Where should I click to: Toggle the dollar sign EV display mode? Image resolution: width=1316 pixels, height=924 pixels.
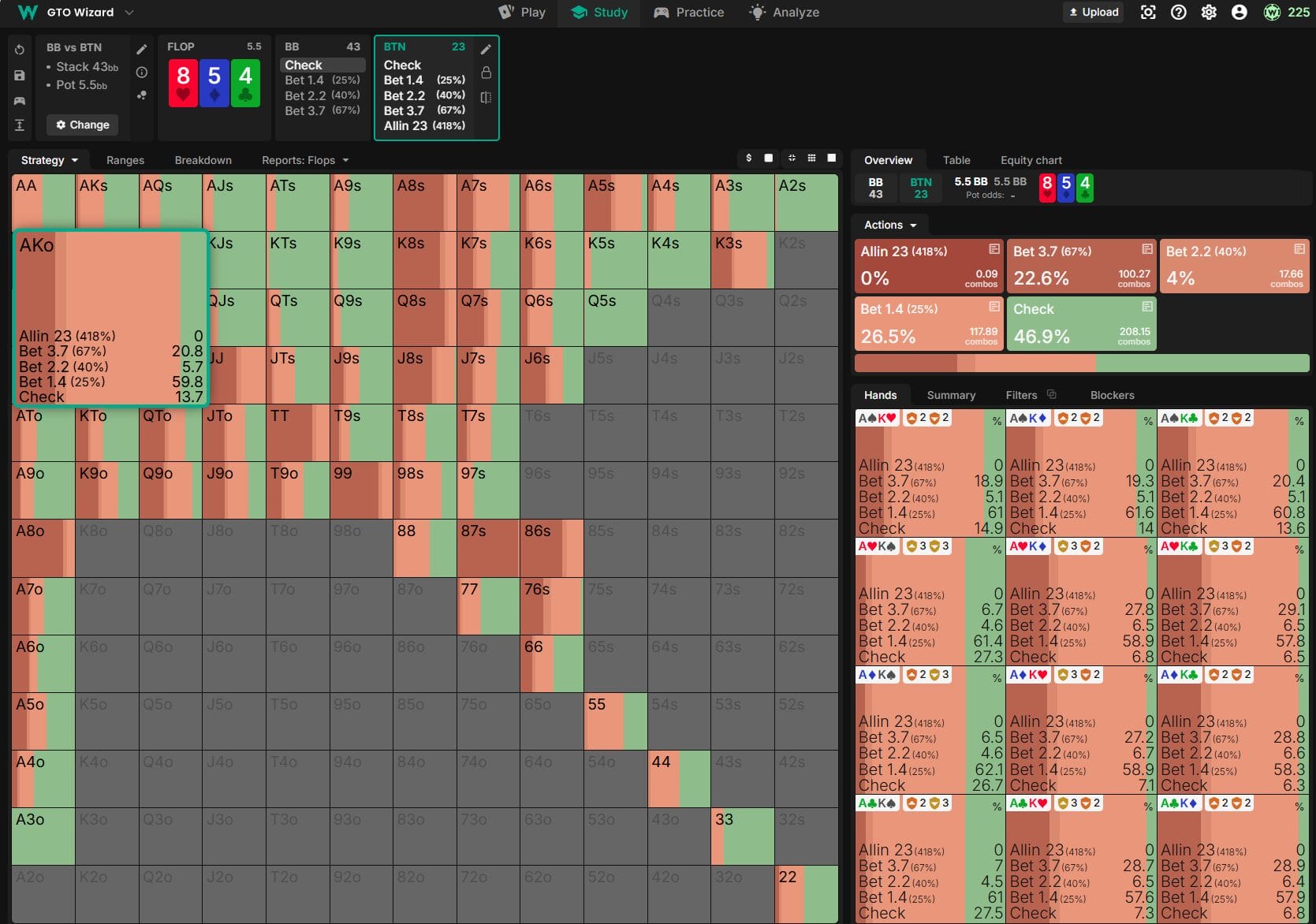[x=748, y=158]
